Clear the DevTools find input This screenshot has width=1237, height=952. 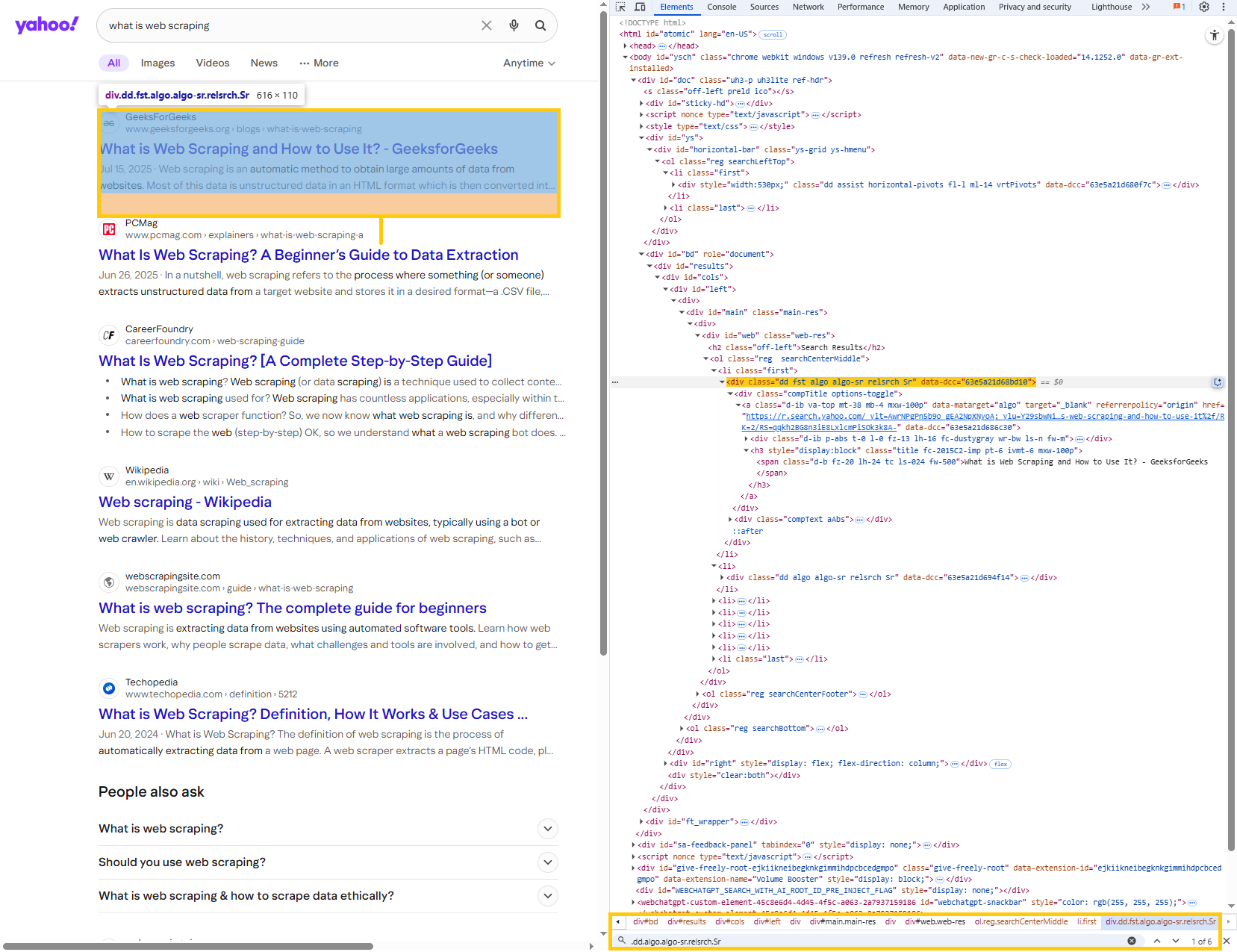(1132, 941)
